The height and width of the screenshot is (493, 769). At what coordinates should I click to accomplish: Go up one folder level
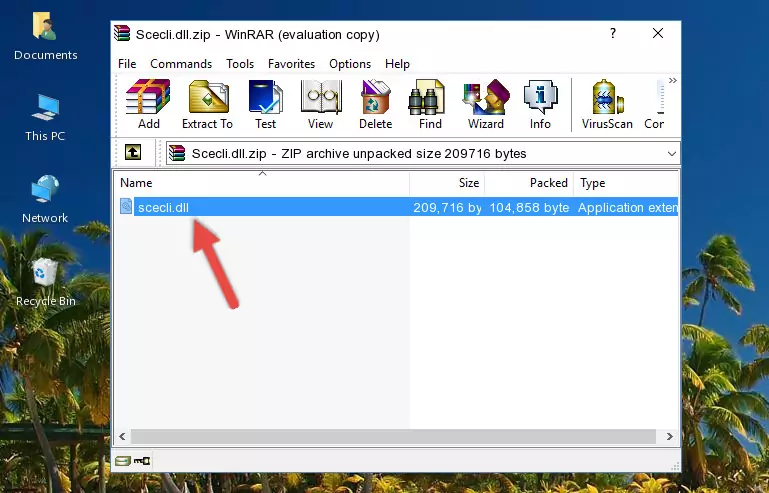pyautogui.click(x=133, y=153)
